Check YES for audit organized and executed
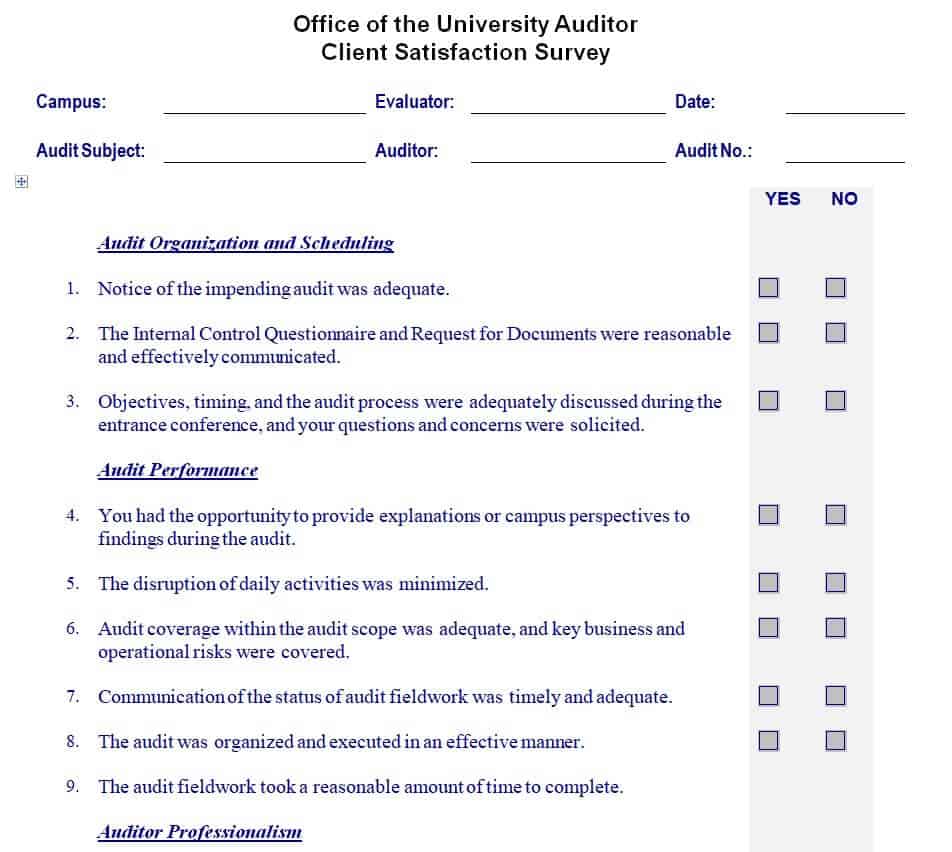The image size is (952, 852). 768,741
